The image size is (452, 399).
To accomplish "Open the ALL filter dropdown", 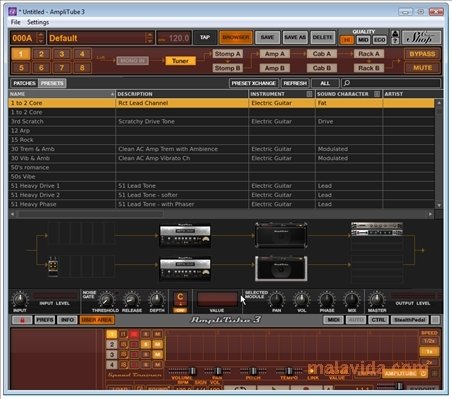I will pyautogui.click(x=325, y=83).
